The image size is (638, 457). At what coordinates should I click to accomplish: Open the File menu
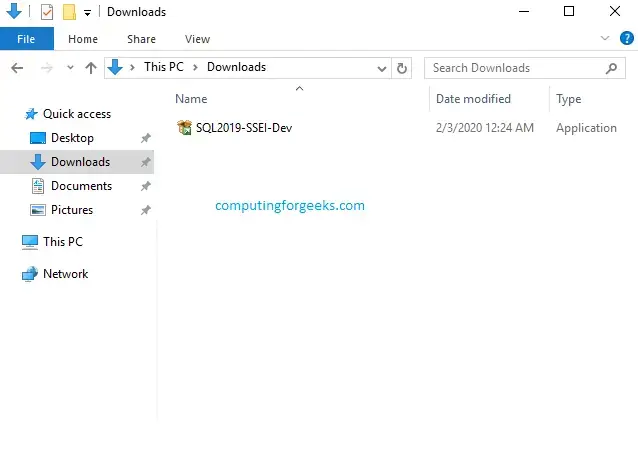click(26, 39)
